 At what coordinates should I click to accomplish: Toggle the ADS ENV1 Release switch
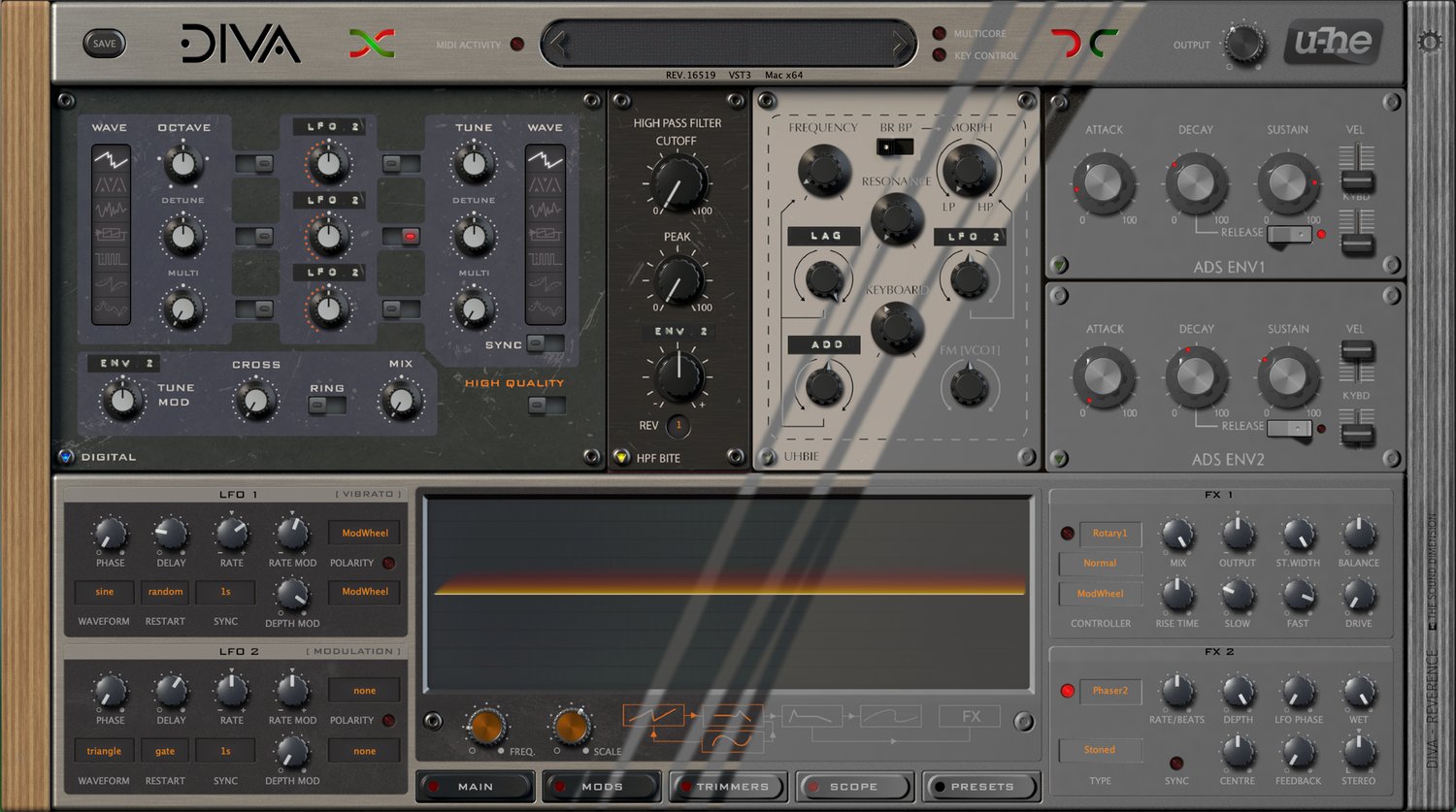pos(1289,234)
